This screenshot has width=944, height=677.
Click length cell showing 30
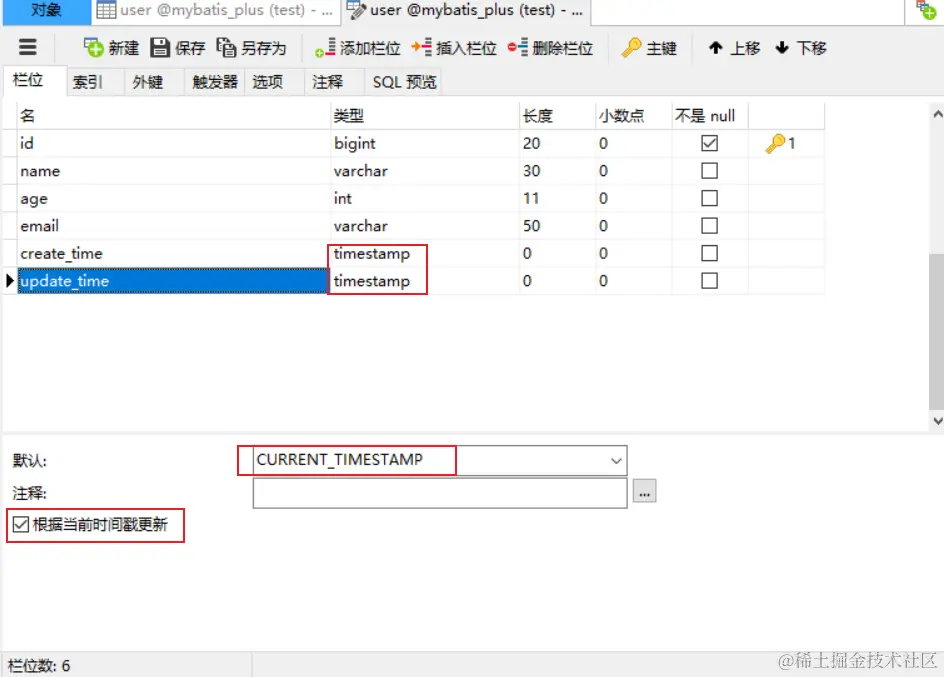point(557,171)
